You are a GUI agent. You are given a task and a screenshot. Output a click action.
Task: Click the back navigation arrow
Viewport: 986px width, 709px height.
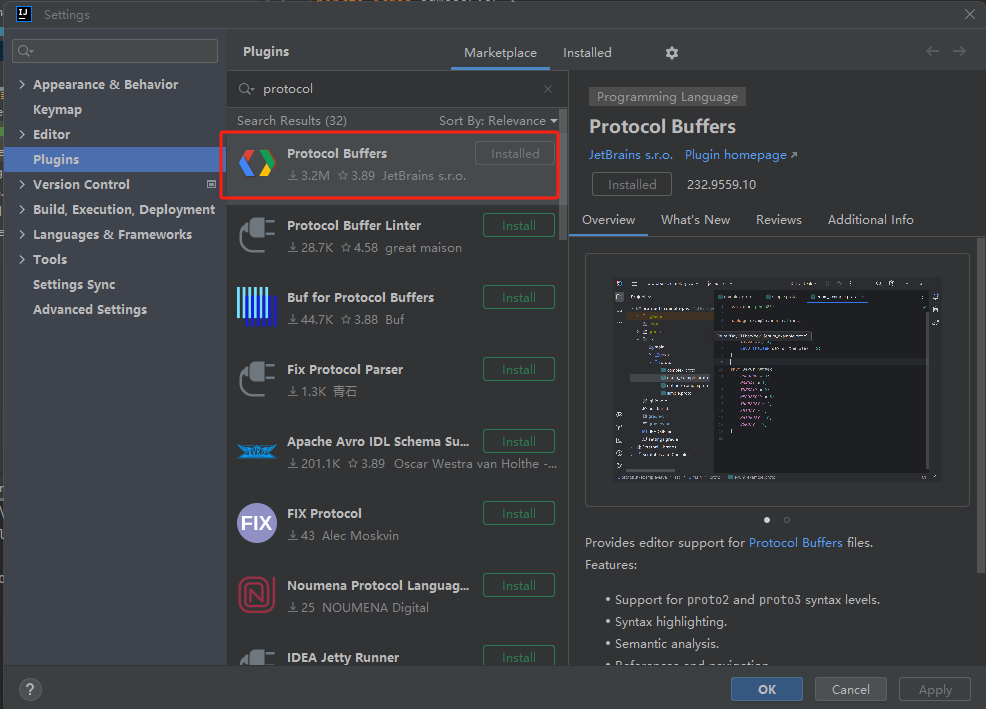[x=932, y=52]
